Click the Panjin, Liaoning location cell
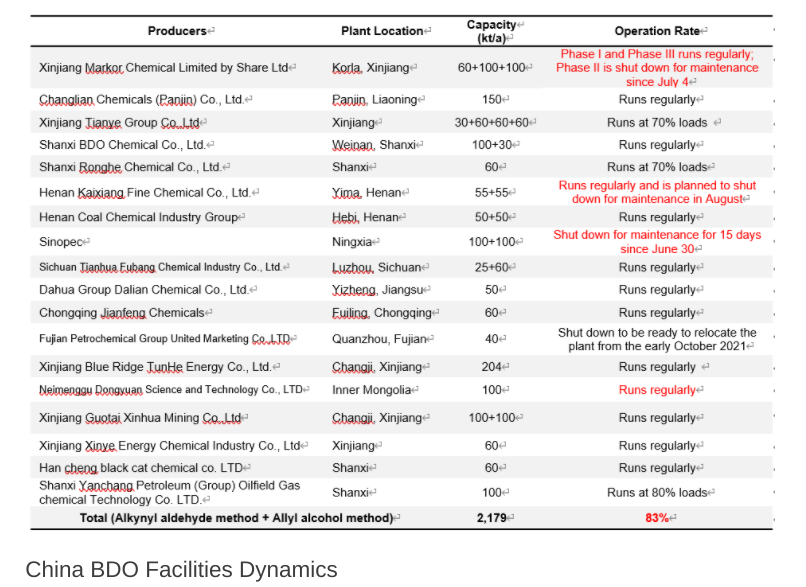The height and width of the screenshot is (587, 806). 375,100
